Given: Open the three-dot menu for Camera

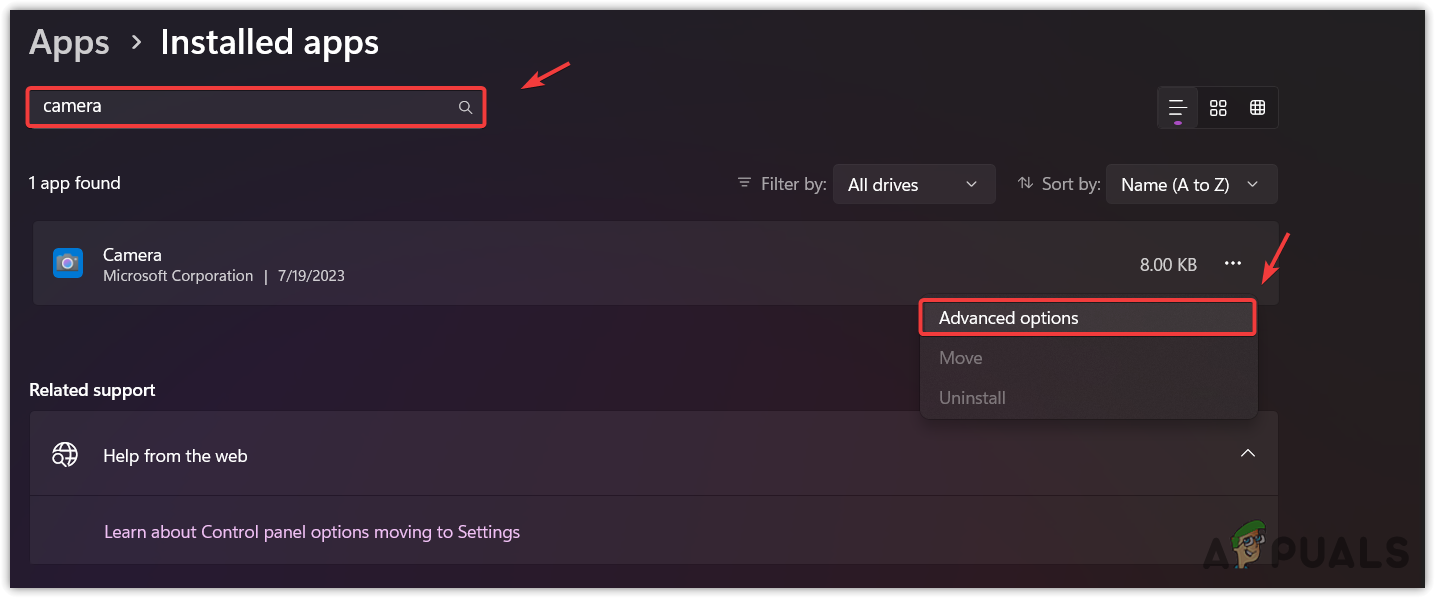Looking at the screenshot, I should click(1233, 264).
